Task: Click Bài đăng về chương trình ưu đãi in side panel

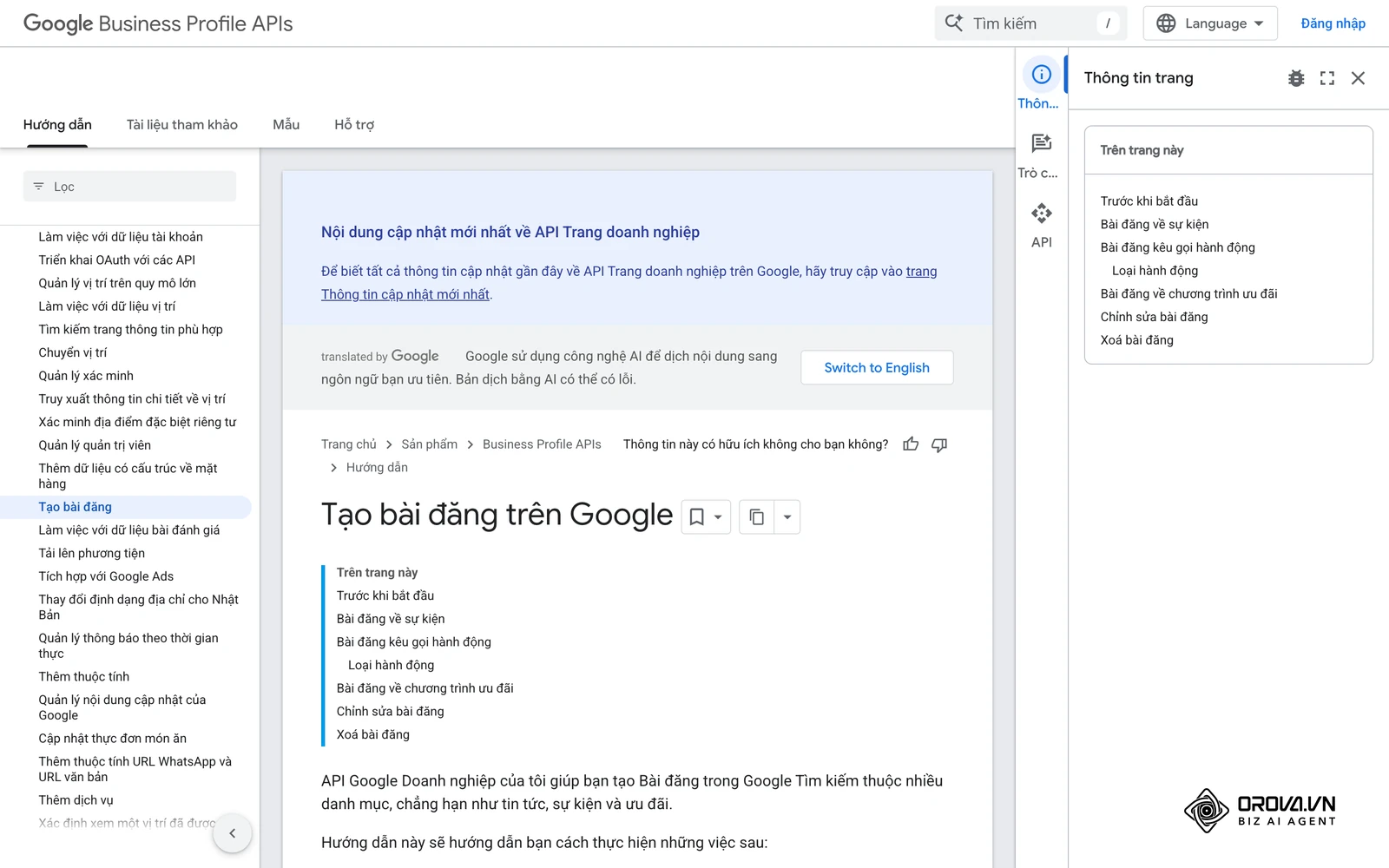Action: click(1189, 293)
